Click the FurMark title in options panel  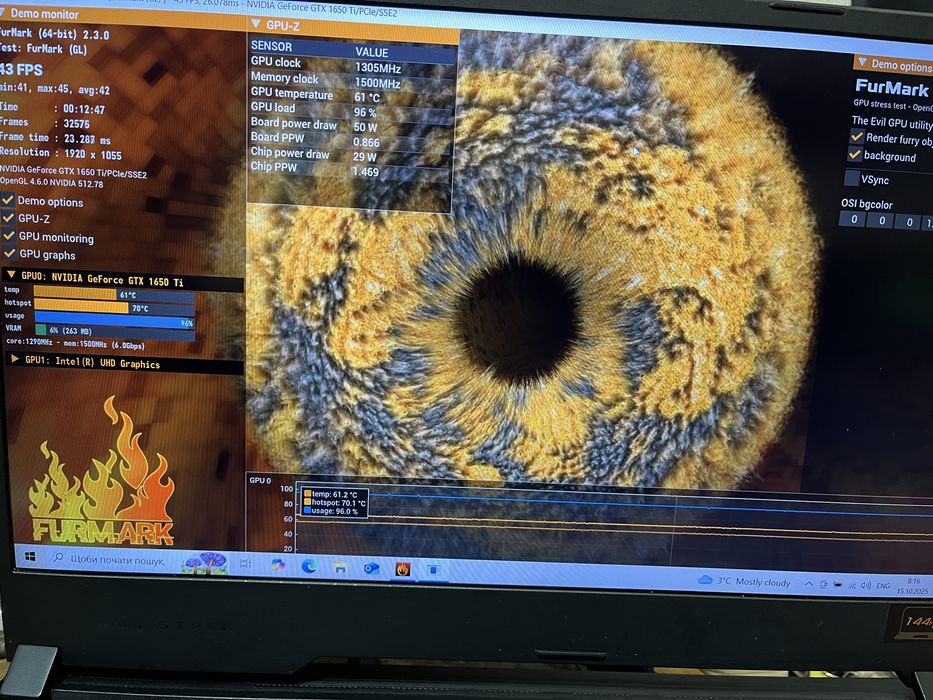891,88
